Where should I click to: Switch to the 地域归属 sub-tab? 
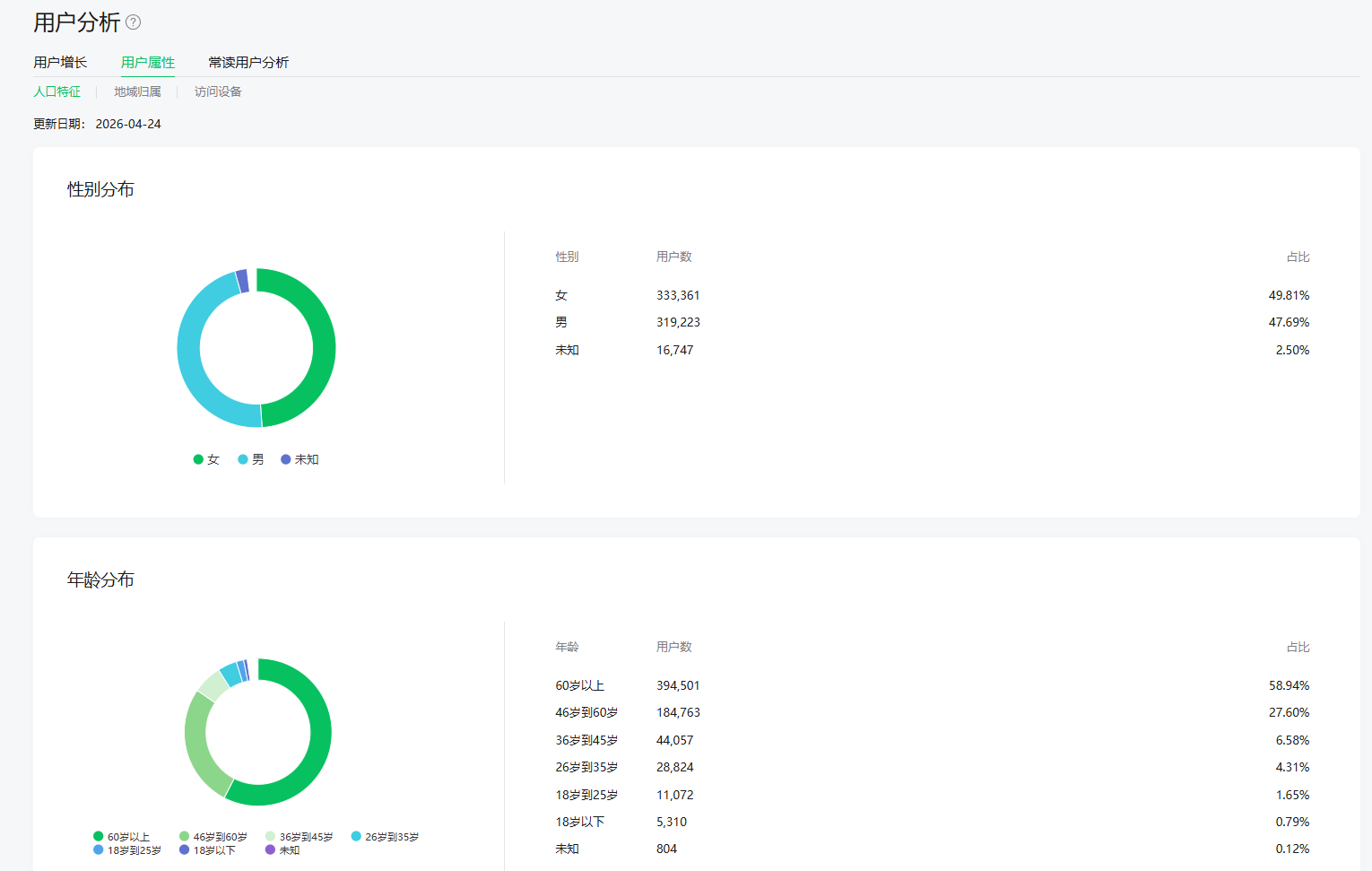click(x=137, y=91)
